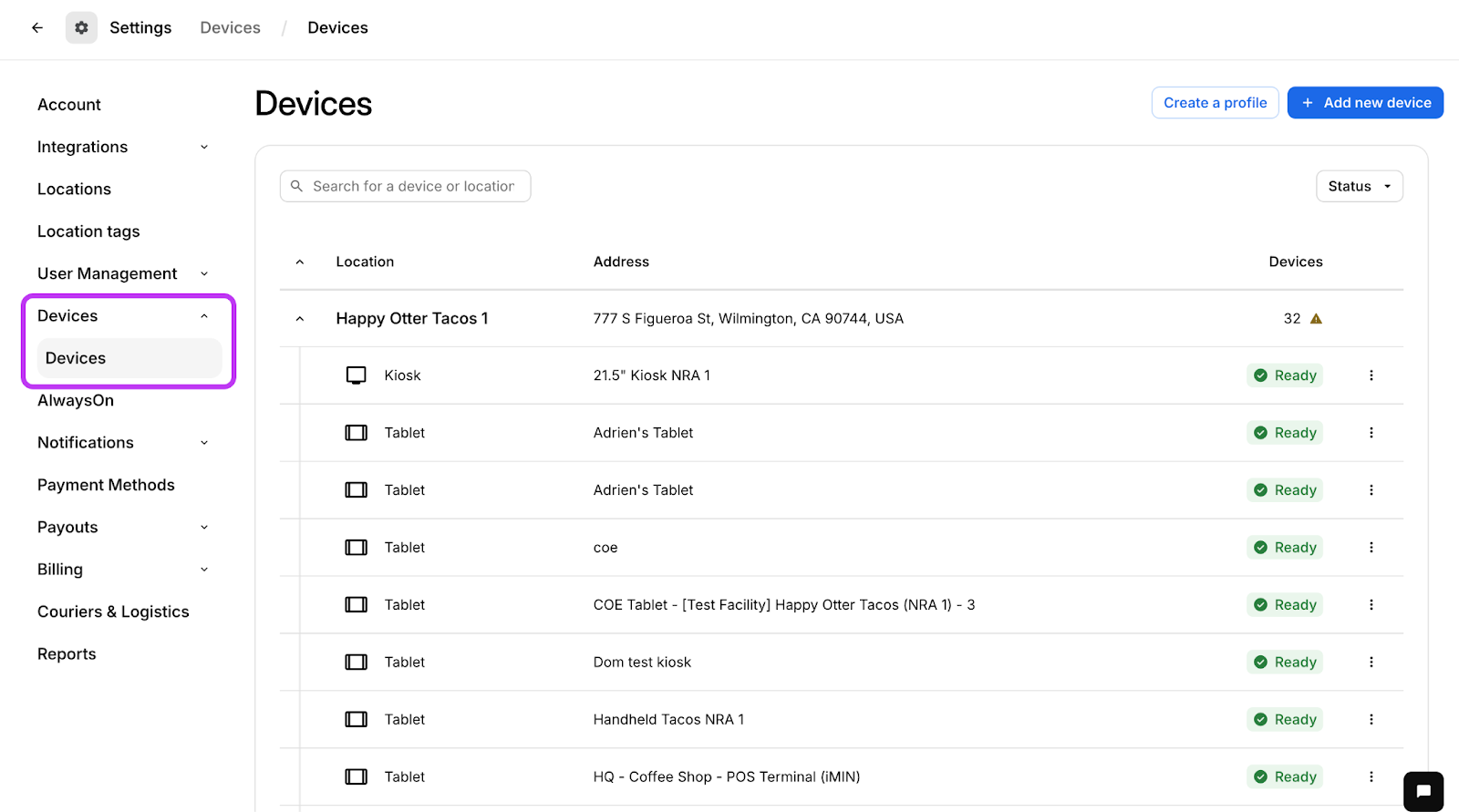Image resolution: width=1459 pixels, height=812 pixels.
Task: Click the back arrow icon
Action: coord(37,27)
